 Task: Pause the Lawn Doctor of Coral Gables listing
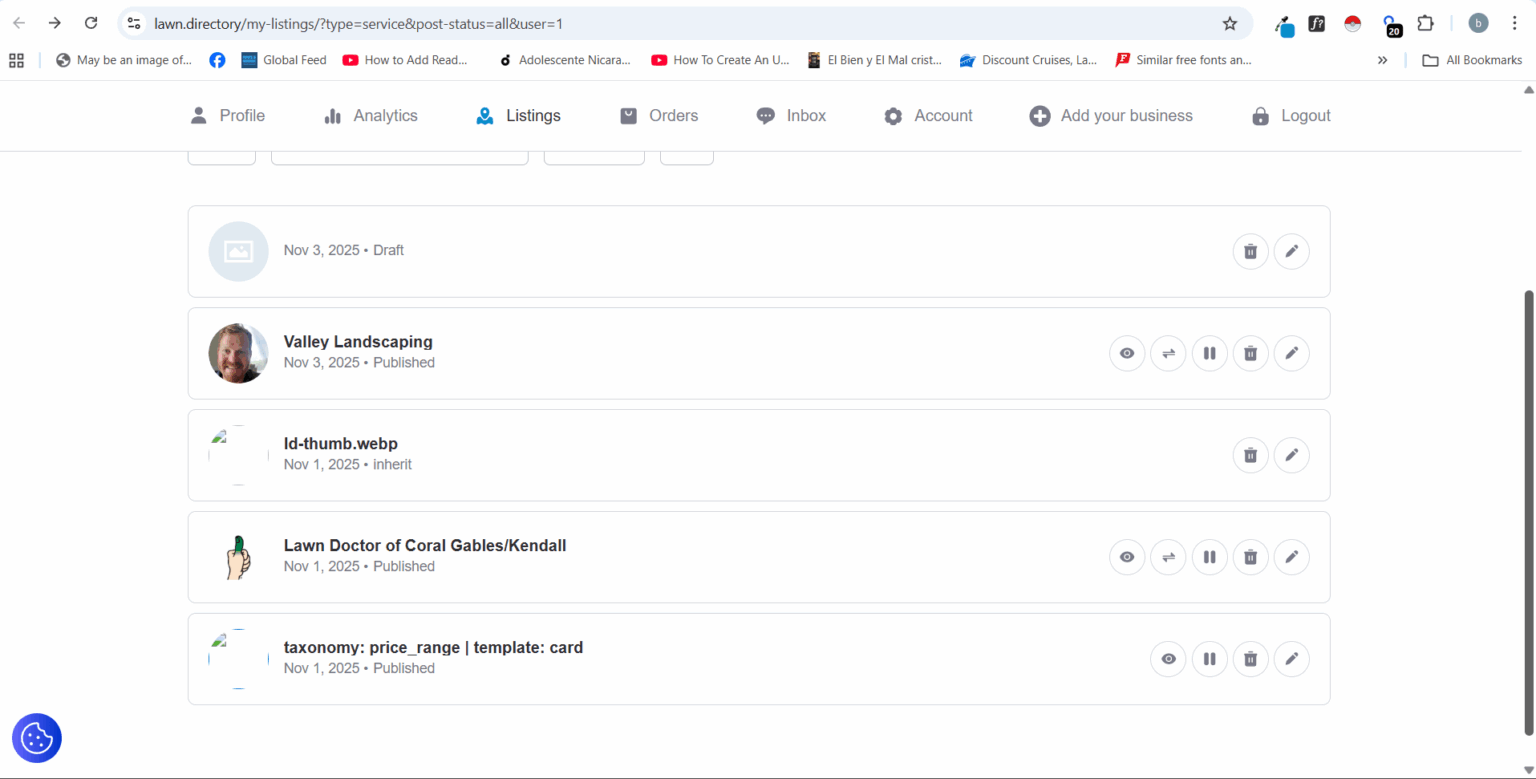[x=1209, y=557]
